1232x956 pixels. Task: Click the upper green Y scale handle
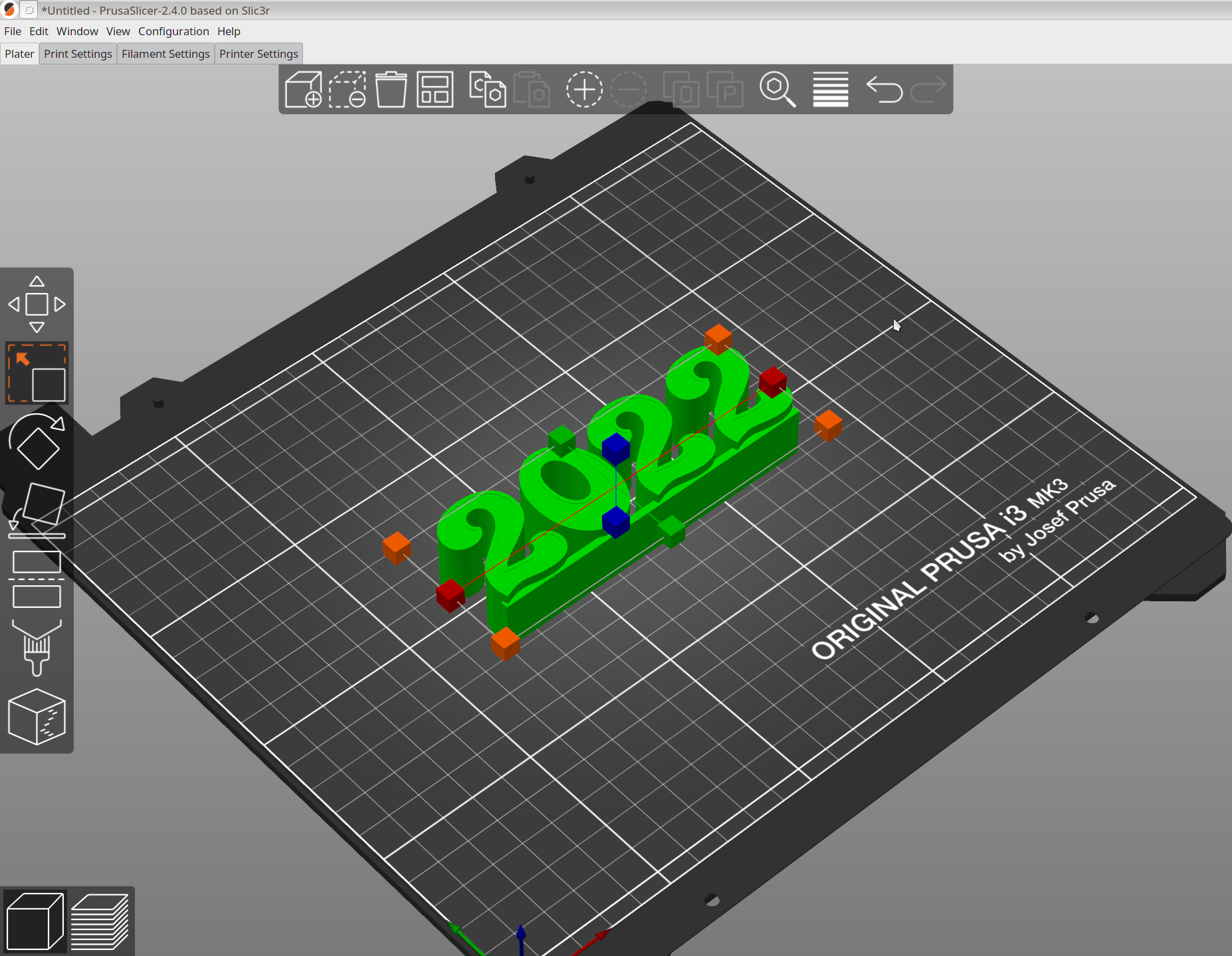click(x=562, y=440)
